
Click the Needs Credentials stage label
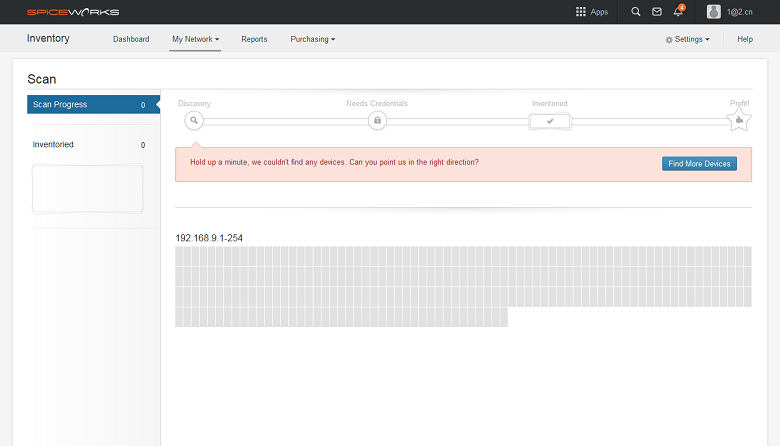click(x=377, y=103)
